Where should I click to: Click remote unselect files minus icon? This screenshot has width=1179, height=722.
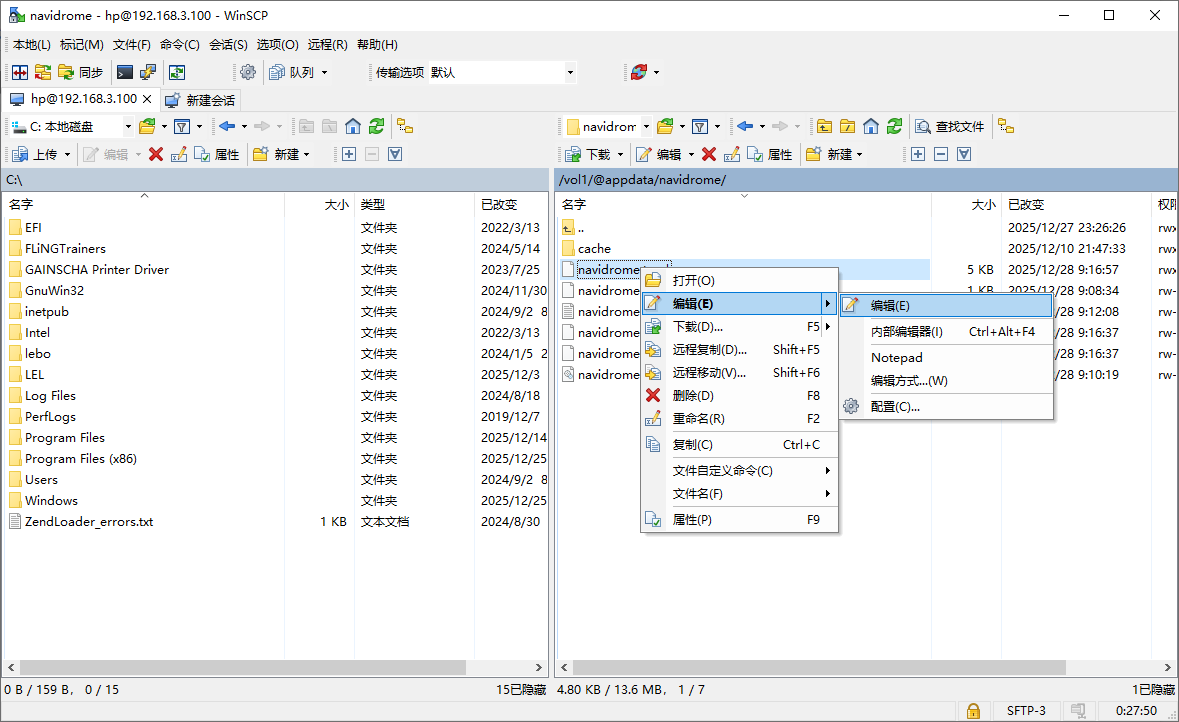coord(941,154)
